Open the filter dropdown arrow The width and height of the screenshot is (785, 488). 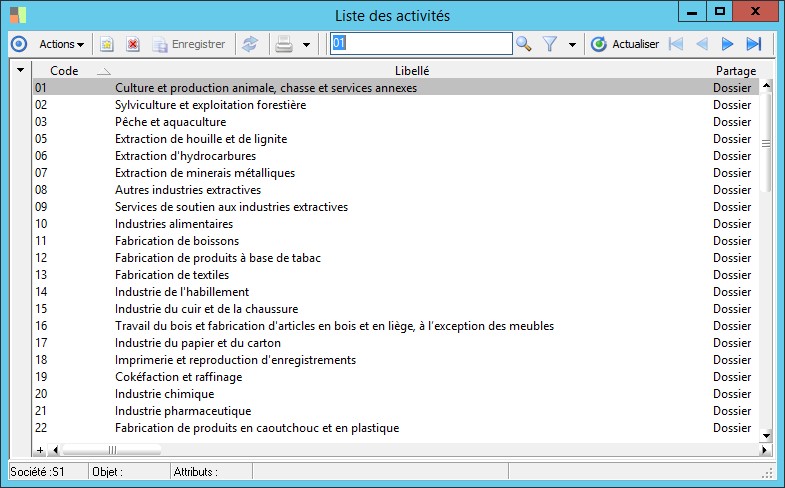coord(572,45)
